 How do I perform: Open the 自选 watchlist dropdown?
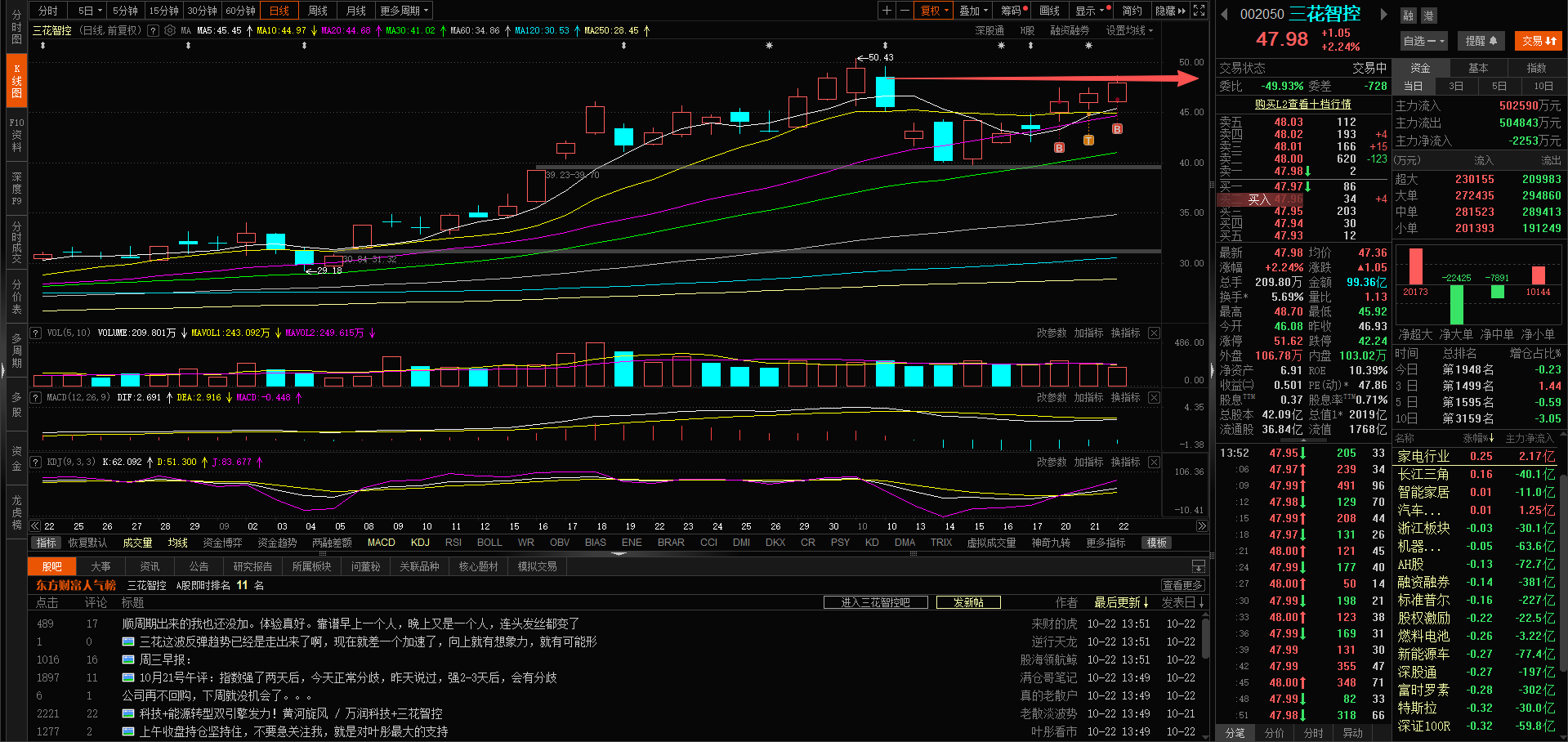click(x=1424, y=41)
